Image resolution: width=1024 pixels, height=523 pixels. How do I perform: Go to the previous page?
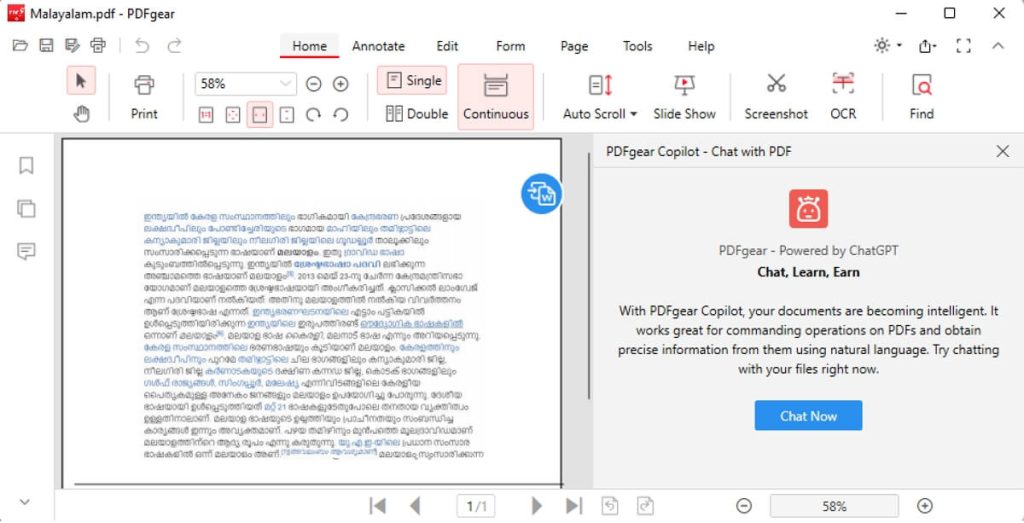click(414, 506)
